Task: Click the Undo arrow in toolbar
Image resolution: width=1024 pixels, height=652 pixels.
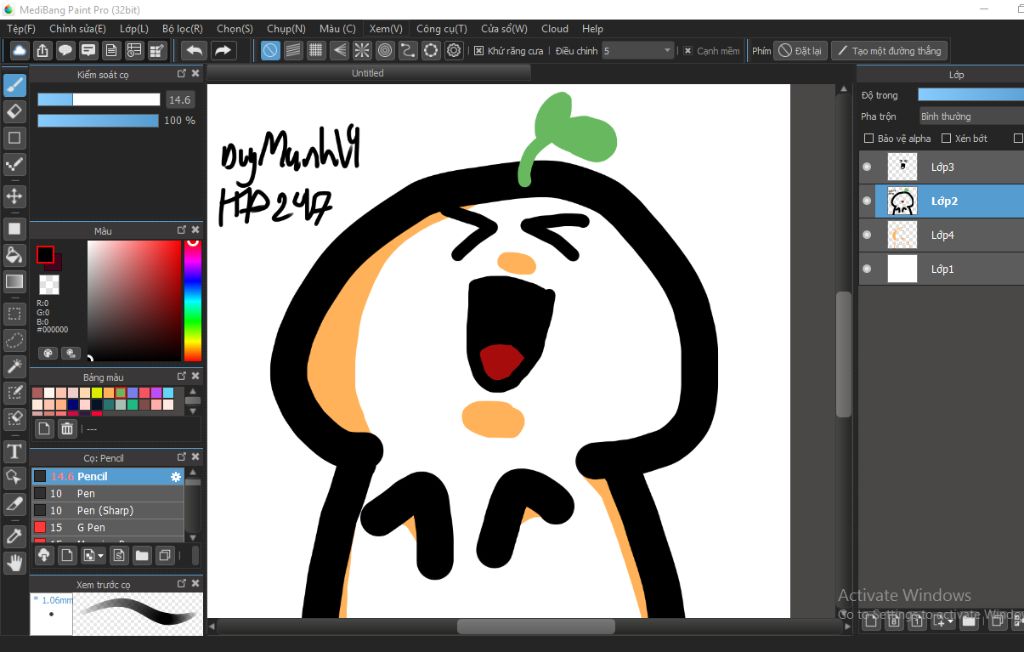Action: (x=194, y=50)
